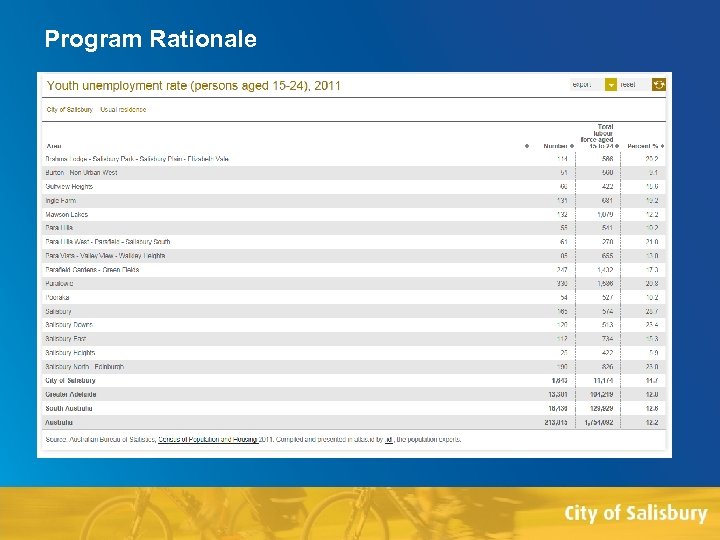Click the Youth unemployment rate table title
This screenshot has height=540, width=720.
194,86
